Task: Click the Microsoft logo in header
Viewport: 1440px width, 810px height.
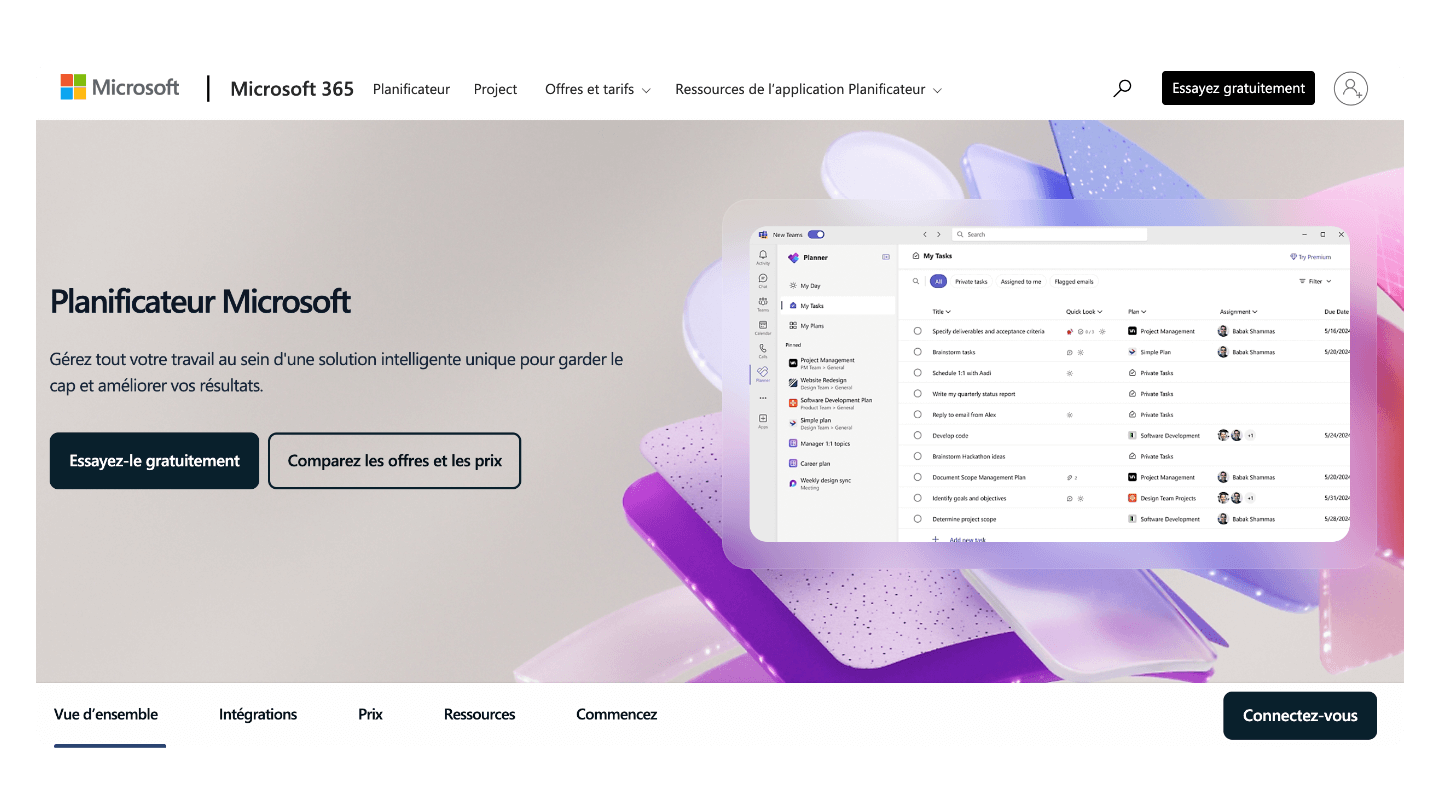Action: [x=120, y=87]
